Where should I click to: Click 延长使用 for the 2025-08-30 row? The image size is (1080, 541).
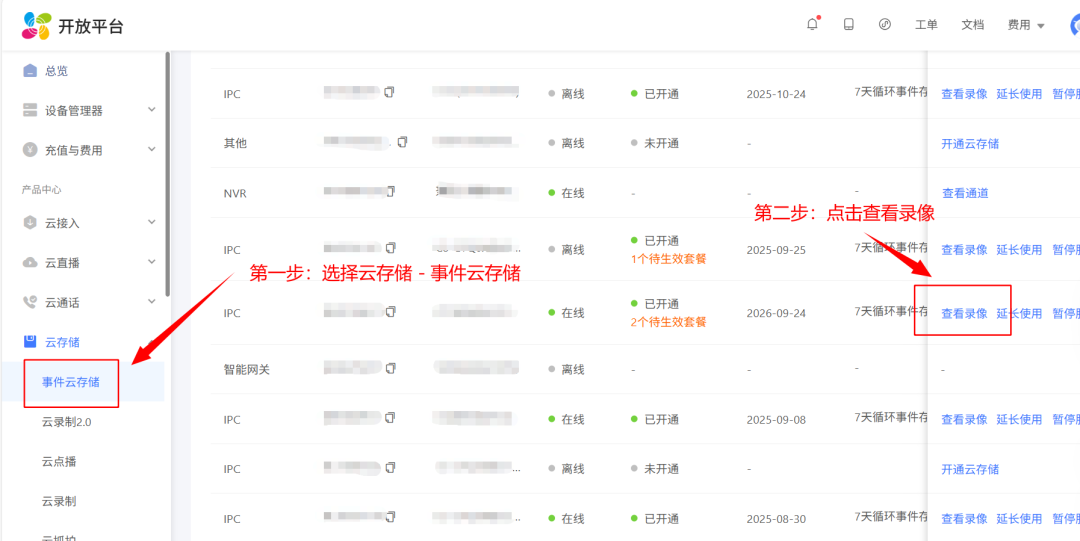1019,519
